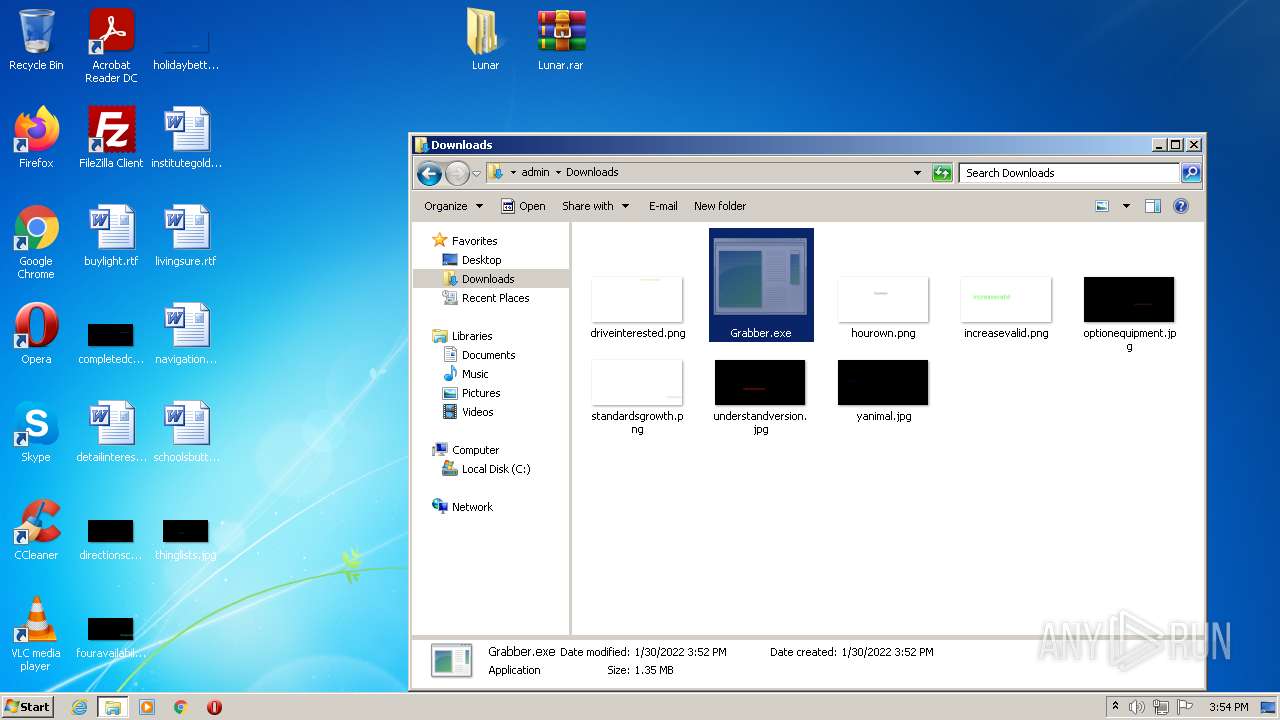Click the Search Downloads input field
This screenshot has width=1280, height=720.
(x=1069, y=173)
